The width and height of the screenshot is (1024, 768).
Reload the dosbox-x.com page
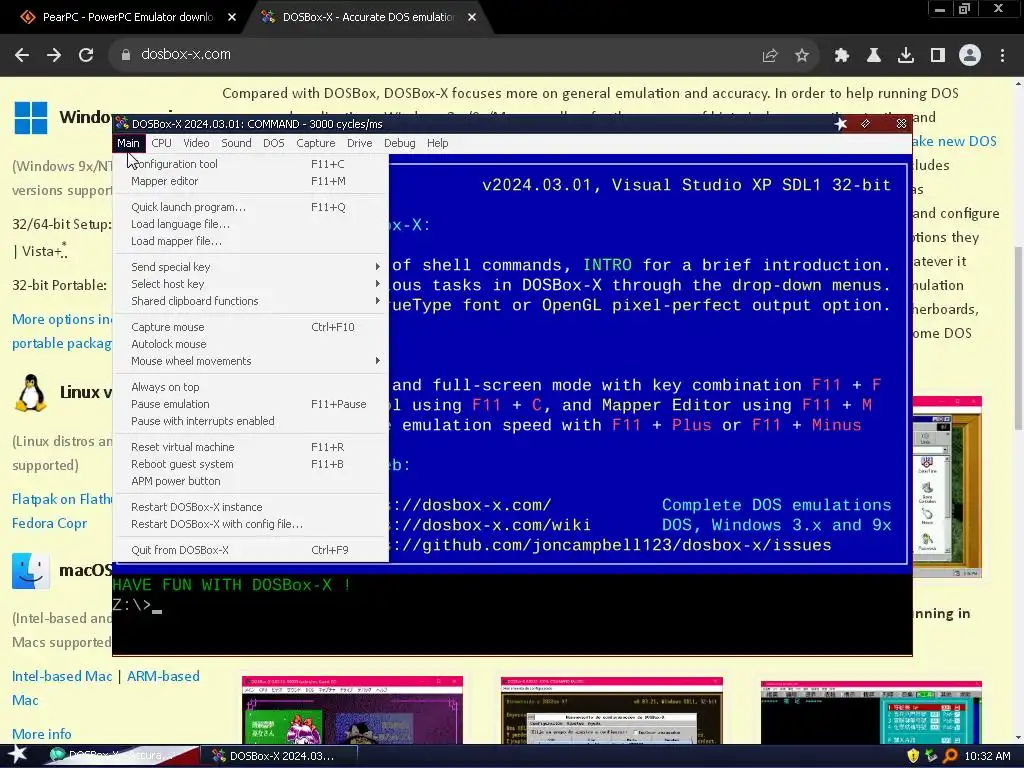pos(86,55)
